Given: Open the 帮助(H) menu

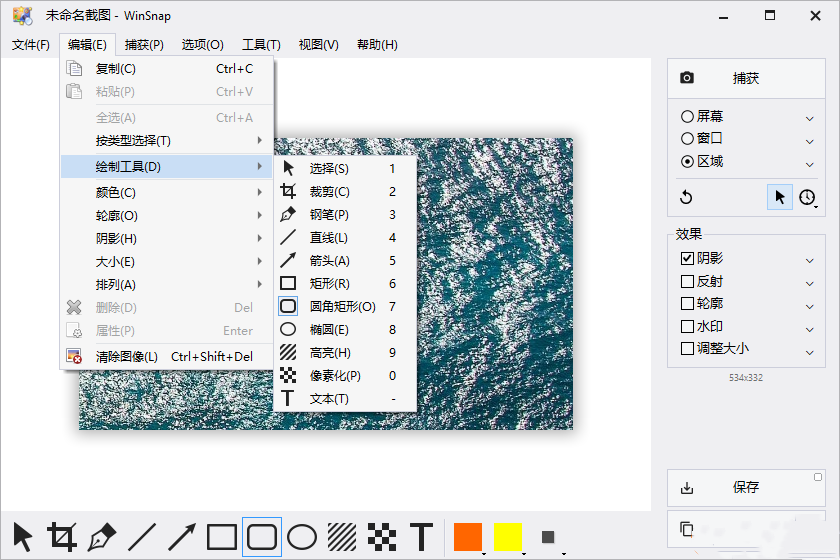Looking at the screenshot, I should [377, 44].
